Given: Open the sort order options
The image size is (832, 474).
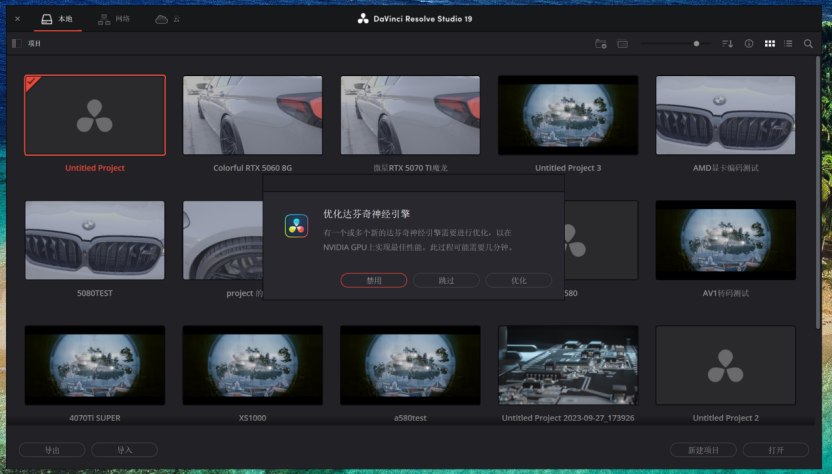Looking at the screenshot, I should pos(727,44).
